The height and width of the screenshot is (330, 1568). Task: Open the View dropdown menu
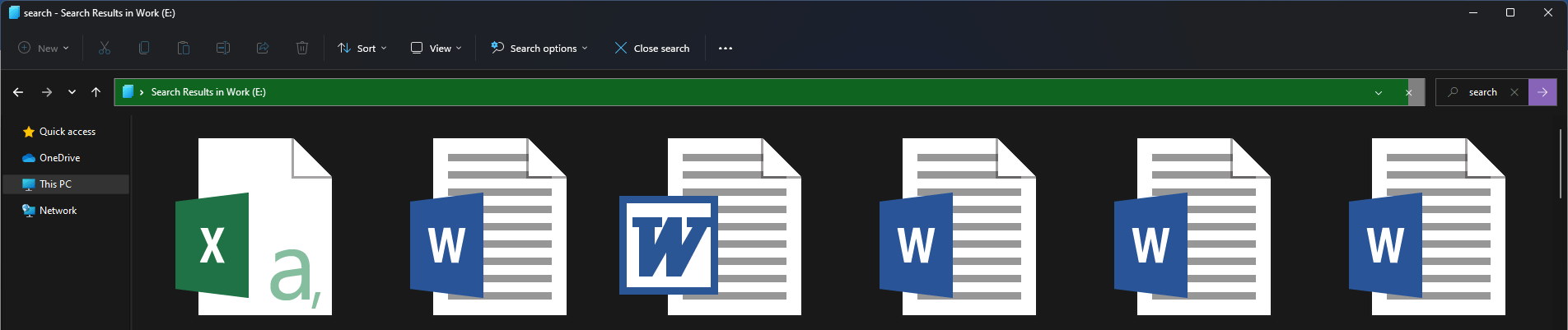[x=436, y=49]
